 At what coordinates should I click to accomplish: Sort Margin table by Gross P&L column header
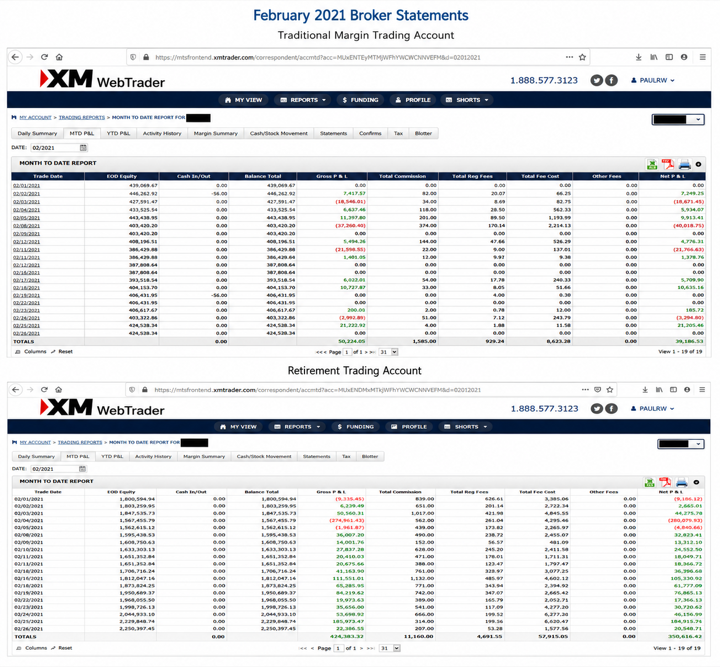332,176
